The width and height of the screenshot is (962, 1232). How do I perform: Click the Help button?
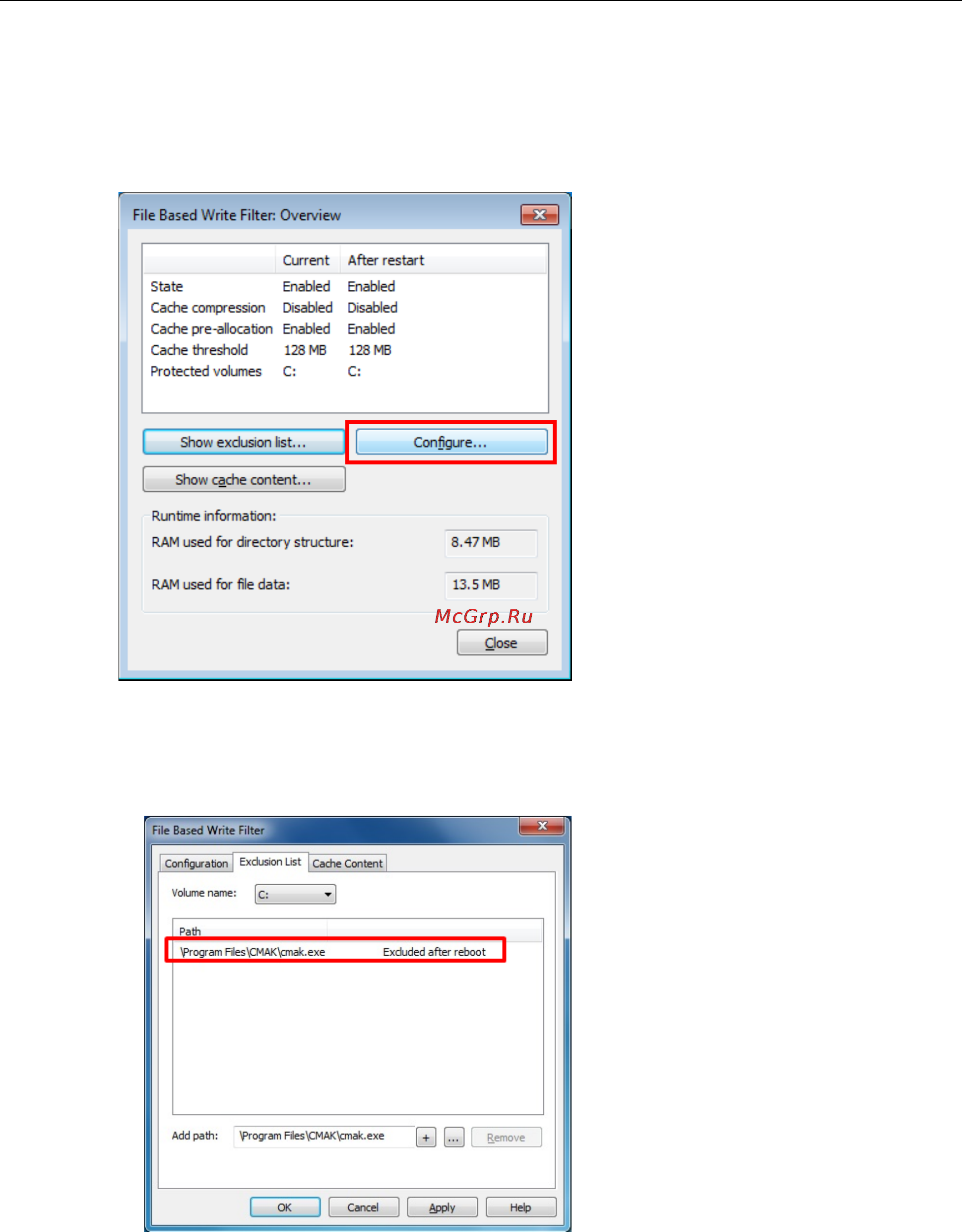tap(520, 1207)
